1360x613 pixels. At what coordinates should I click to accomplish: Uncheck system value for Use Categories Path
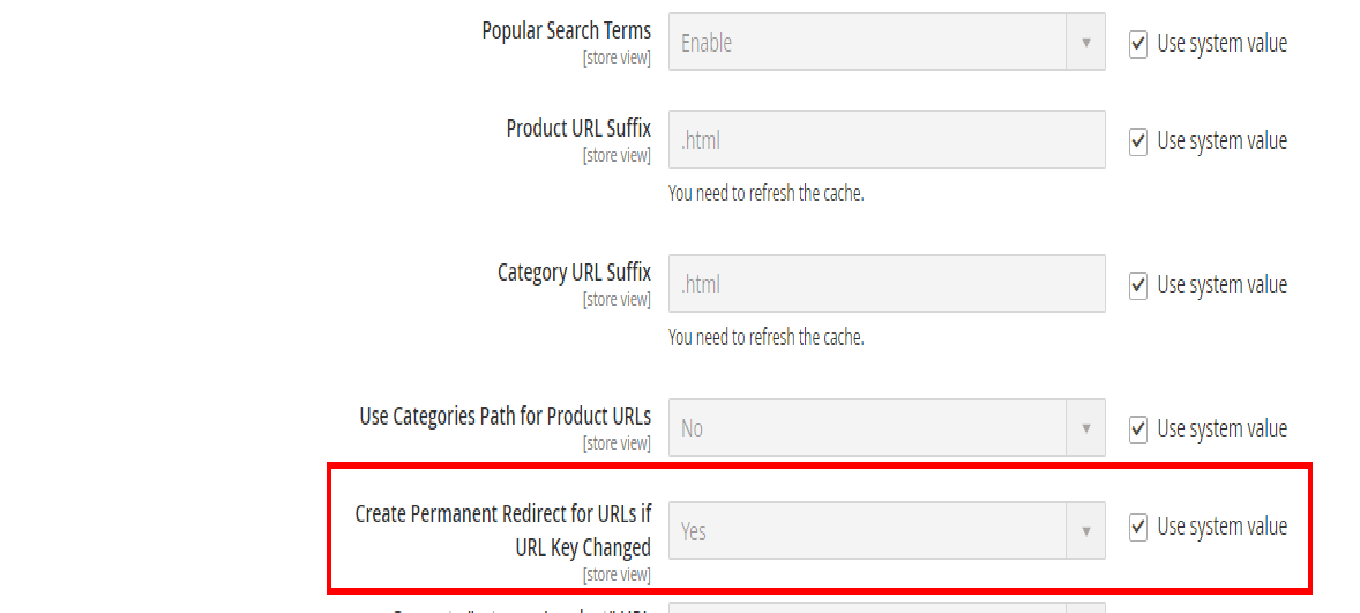pyautogui.click(x=1138, y=429)
